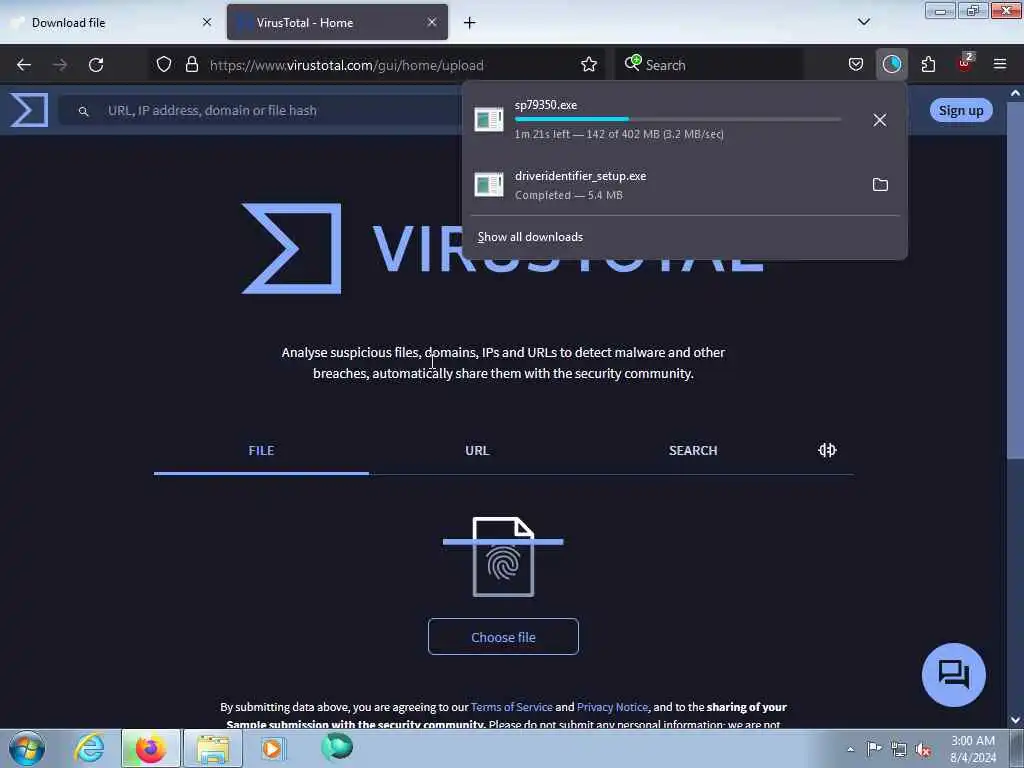Viewport: 1024px width, 768px height.
Task: Open containing folder for driveridentifier_setup.exe
Action: pos(880,185)
